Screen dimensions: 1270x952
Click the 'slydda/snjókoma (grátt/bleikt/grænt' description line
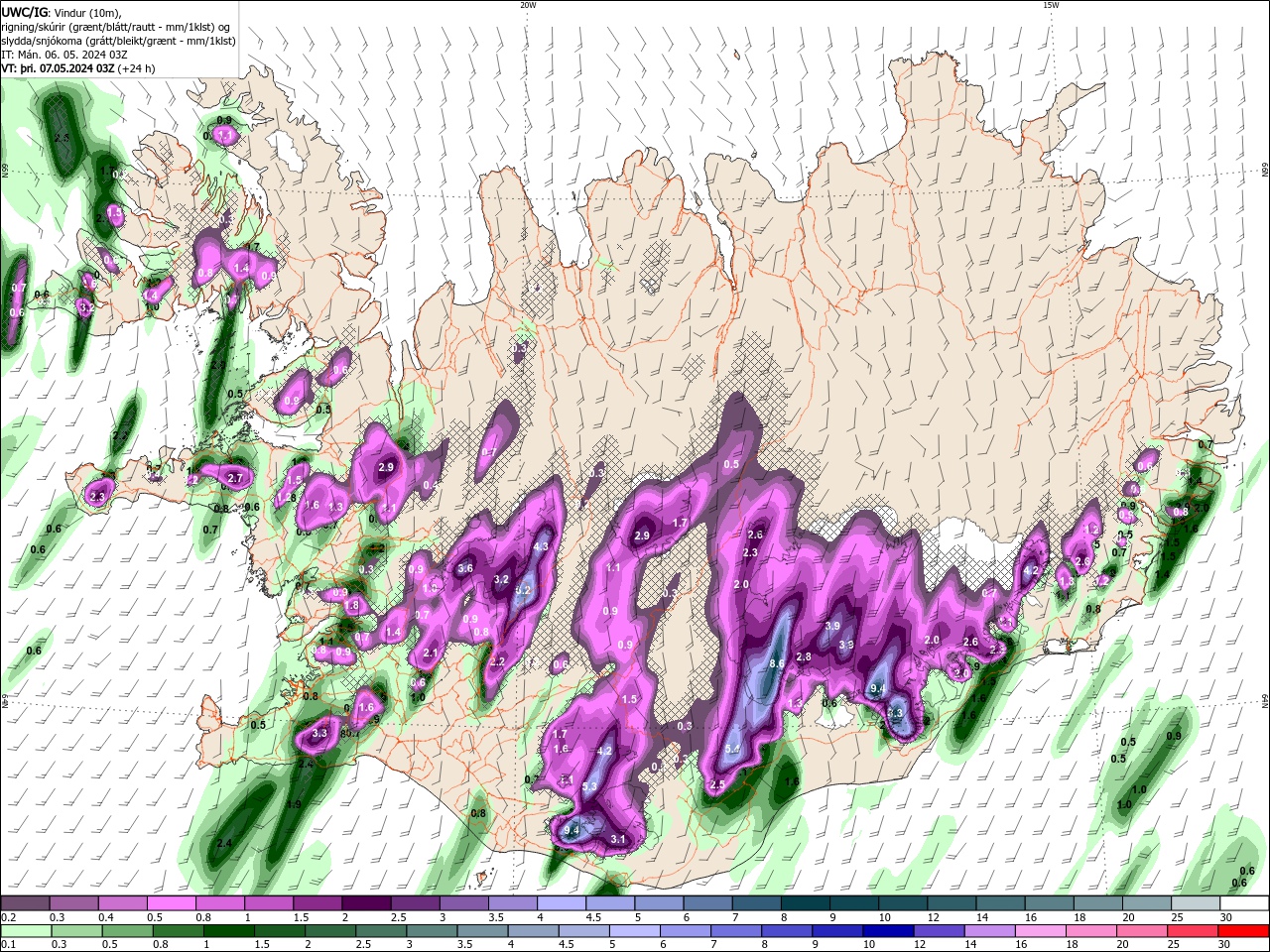pyautogui.click(x=118, y=41)
